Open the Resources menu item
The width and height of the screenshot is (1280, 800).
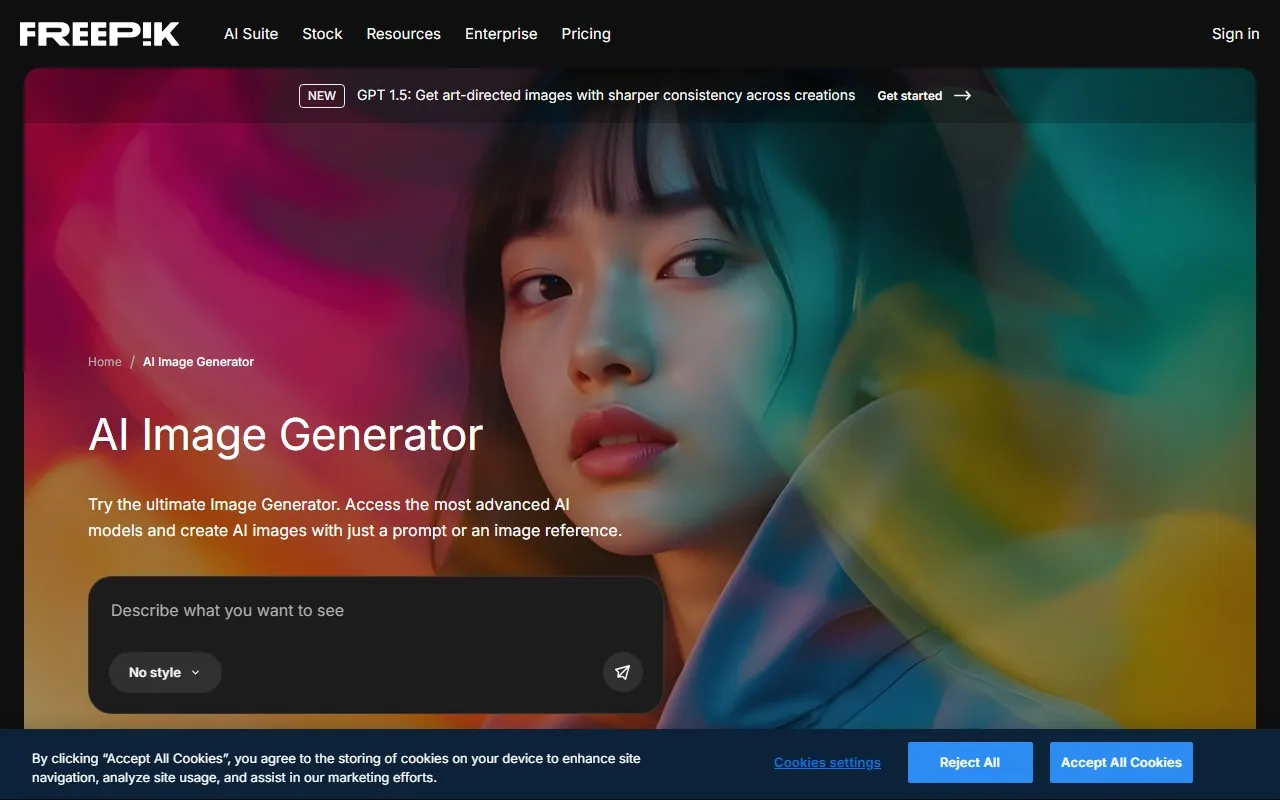(x=403, y=33)
